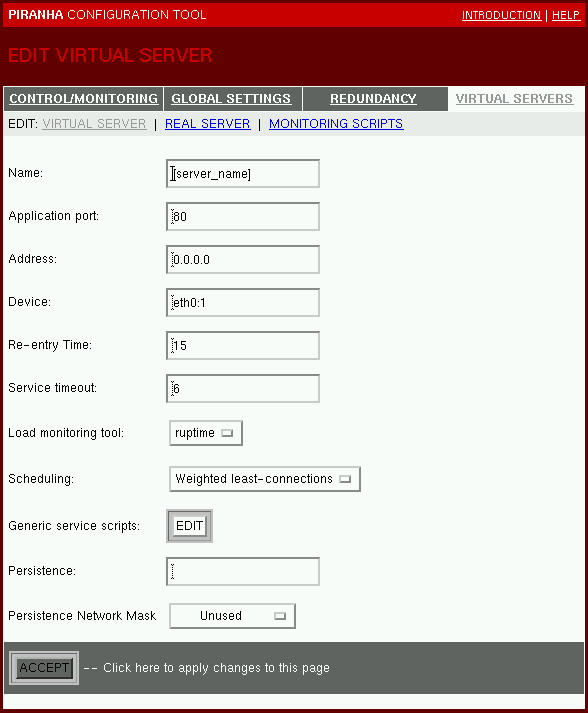Select the Virtual Servers tab
This screenshot has height=713, width=588.
coord(514,99)
